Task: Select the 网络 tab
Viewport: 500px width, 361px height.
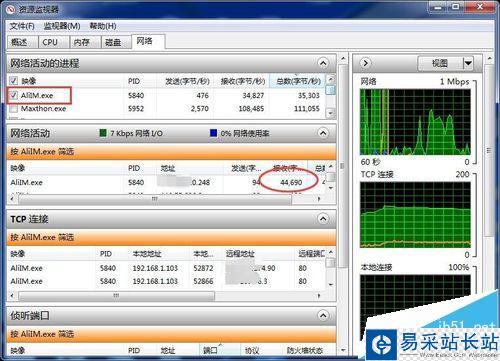Action: pos(148,41)
